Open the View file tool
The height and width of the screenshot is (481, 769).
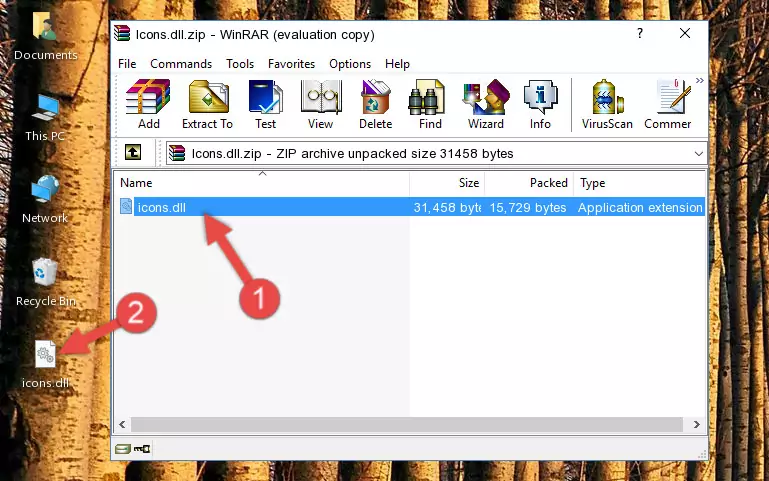321,104
